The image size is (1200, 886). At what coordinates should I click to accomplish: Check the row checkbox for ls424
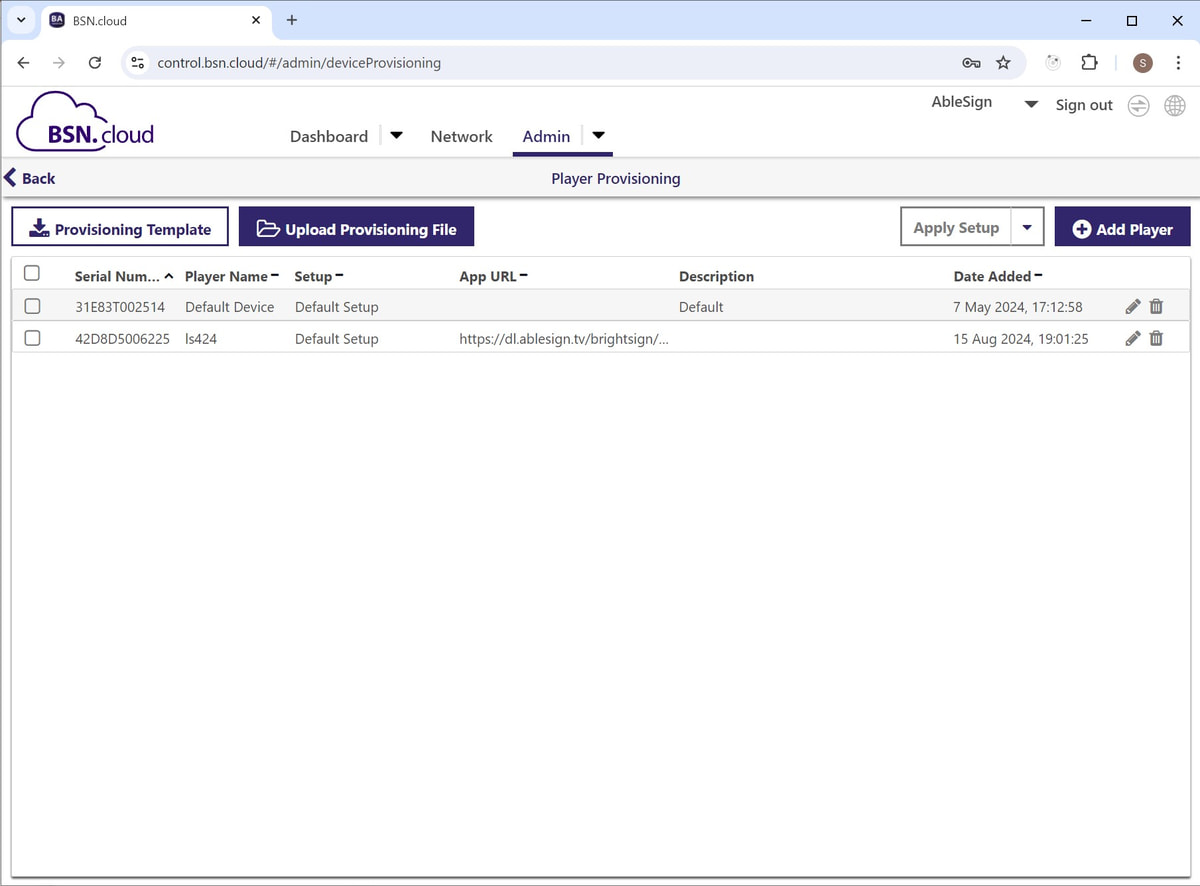click(x=32, y=338)
